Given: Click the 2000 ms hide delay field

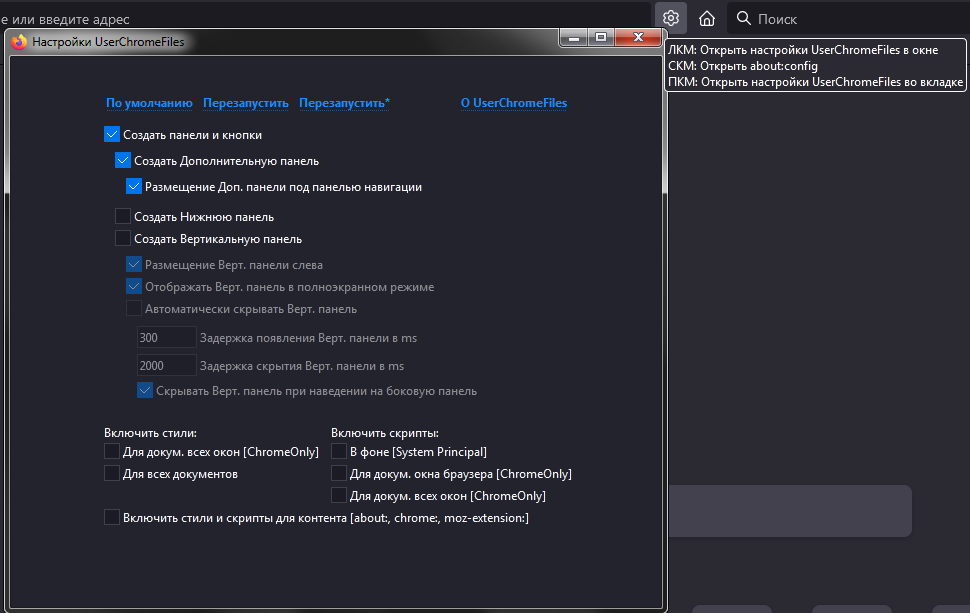Looking at the screenshot, I should 166,366.
